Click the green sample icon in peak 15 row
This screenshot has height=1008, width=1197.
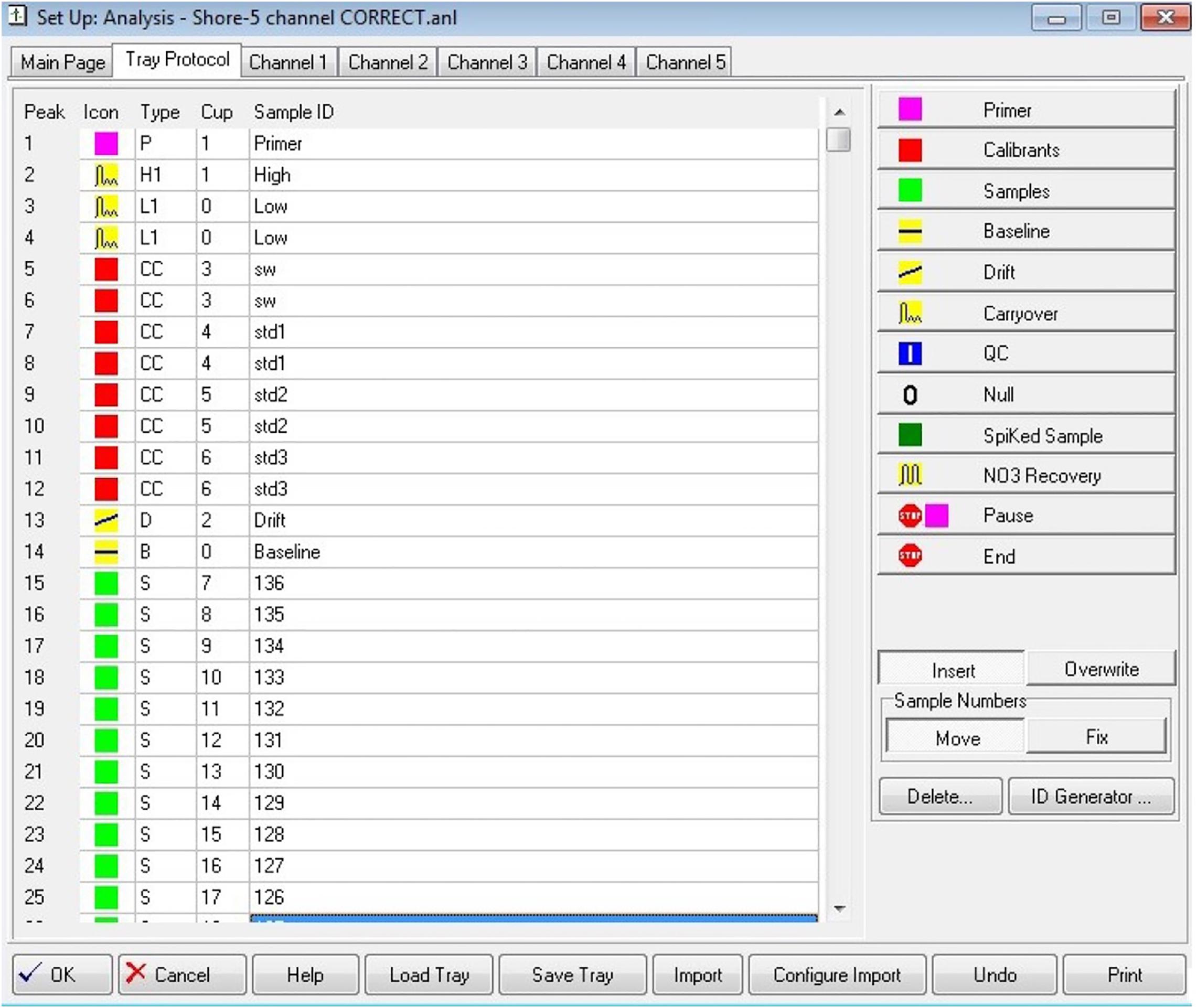click(x=106, y=583)
